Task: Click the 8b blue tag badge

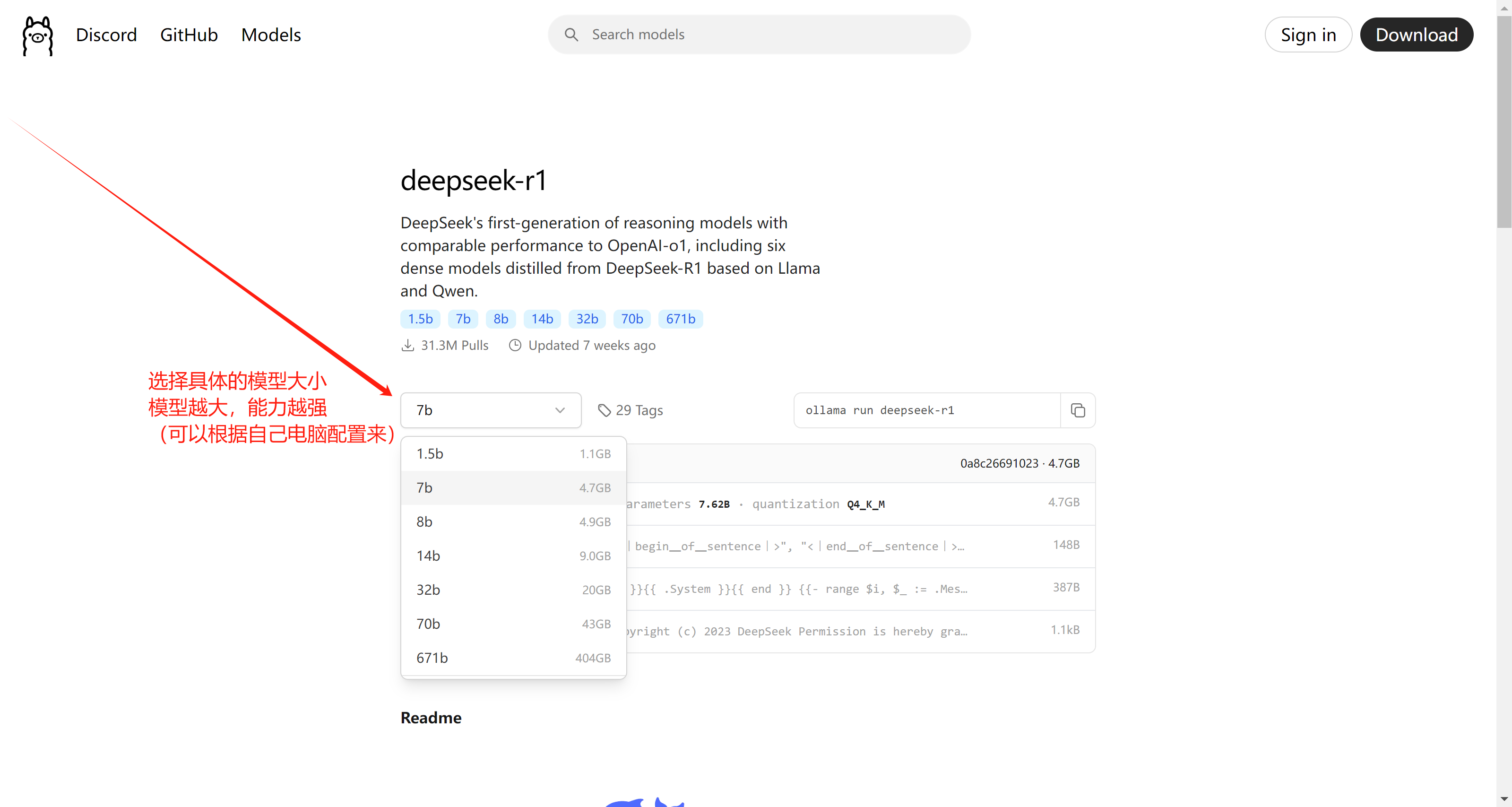Action: pos(500,319)
